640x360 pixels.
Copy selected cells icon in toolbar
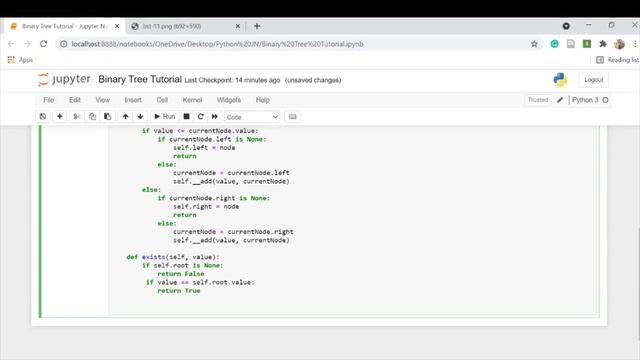(92, 117)
